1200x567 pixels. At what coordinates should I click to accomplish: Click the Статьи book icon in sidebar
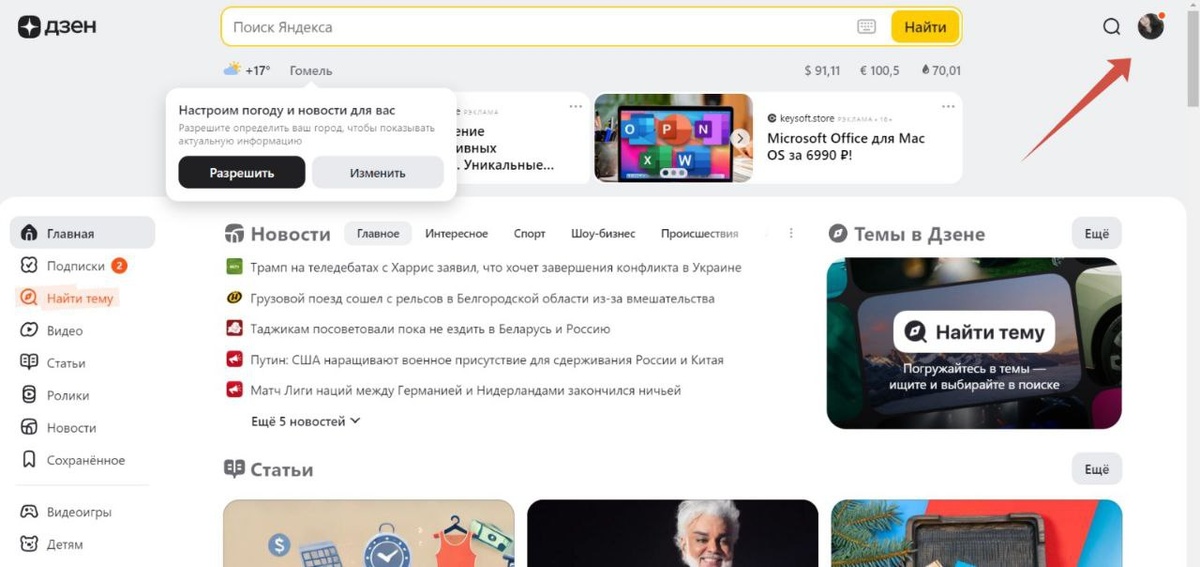pos(29,363)
